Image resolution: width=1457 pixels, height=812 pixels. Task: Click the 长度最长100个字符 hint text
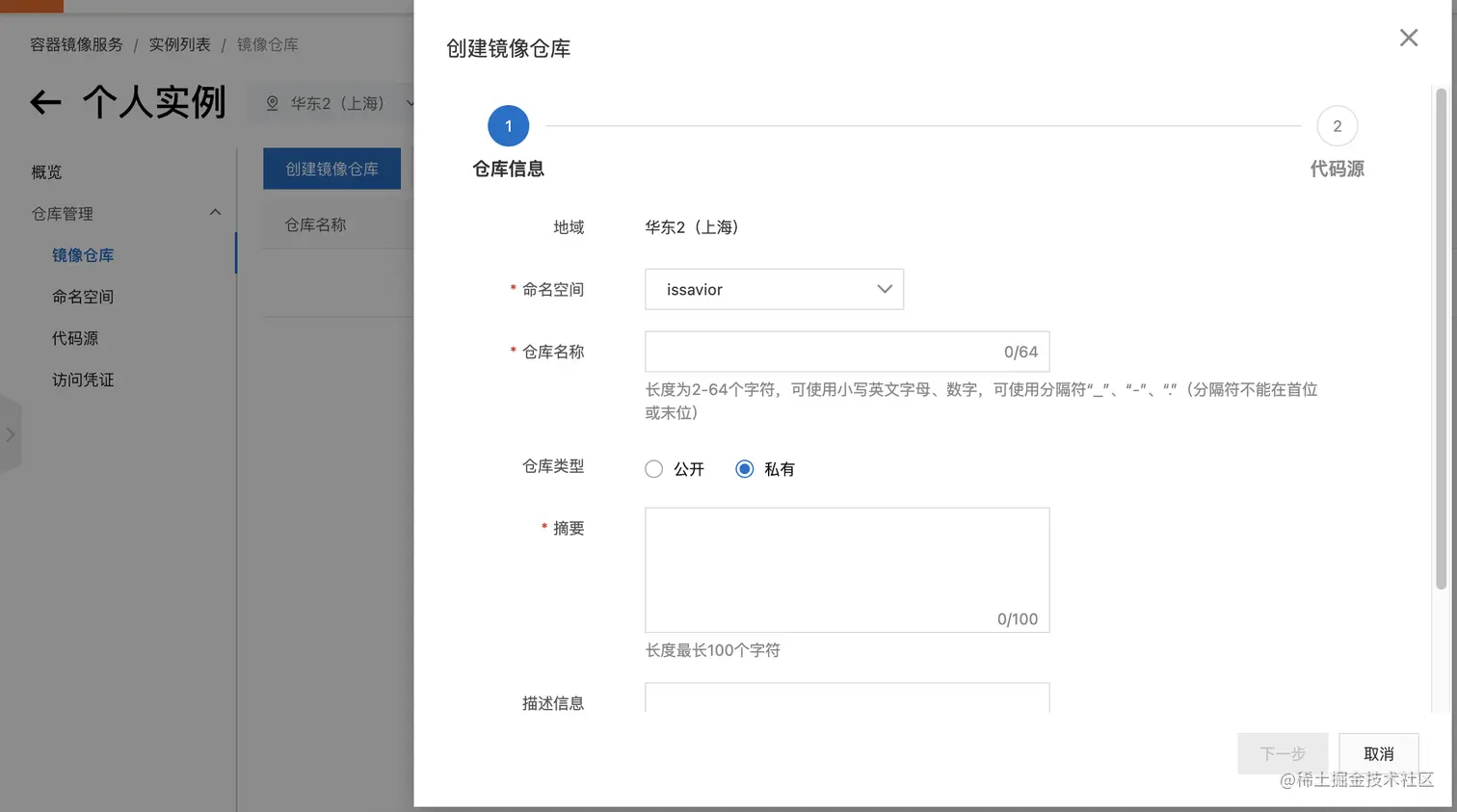click(x=713, y=650)
